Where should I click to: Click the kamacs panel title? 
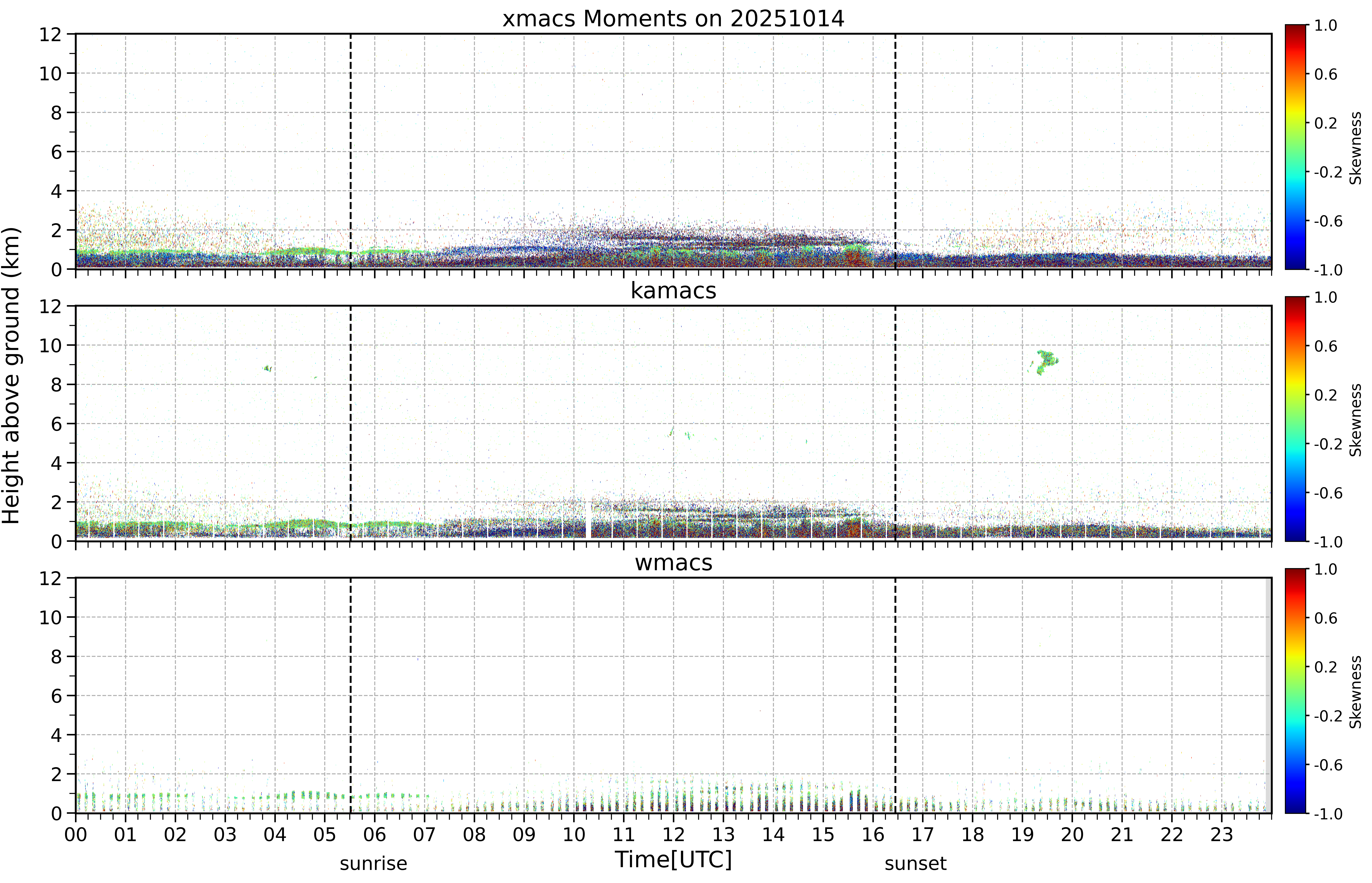tap(673, 291)
